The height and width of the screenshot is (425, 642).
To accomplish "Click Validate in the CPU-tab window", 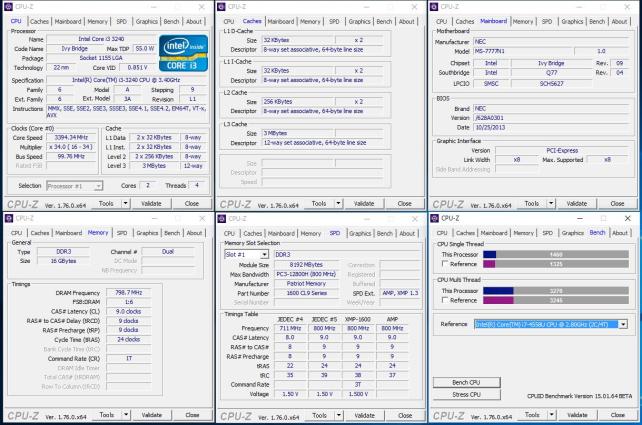I will pos(151,203).
